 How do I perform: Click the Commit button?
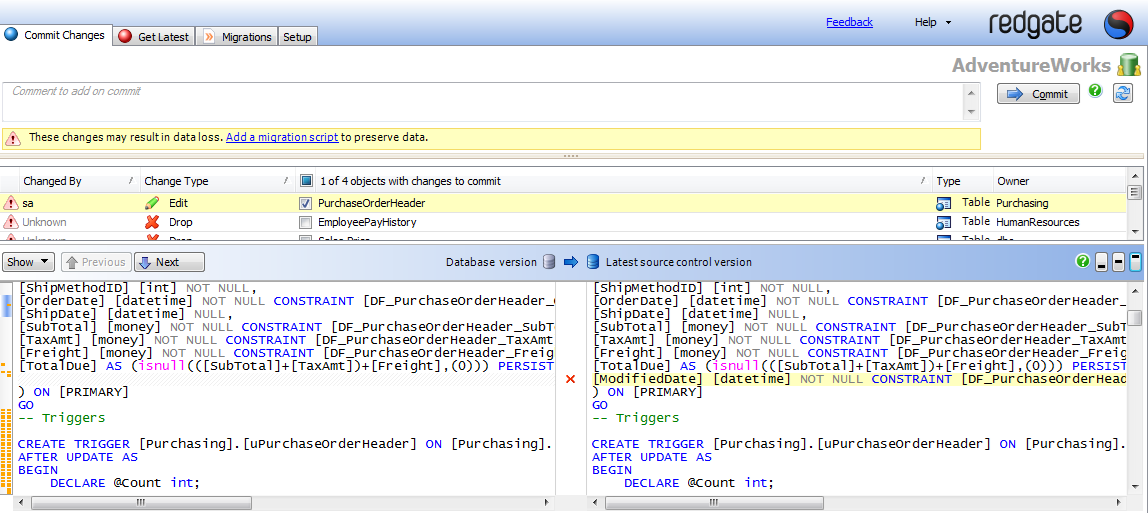[x=1038, y=94]
